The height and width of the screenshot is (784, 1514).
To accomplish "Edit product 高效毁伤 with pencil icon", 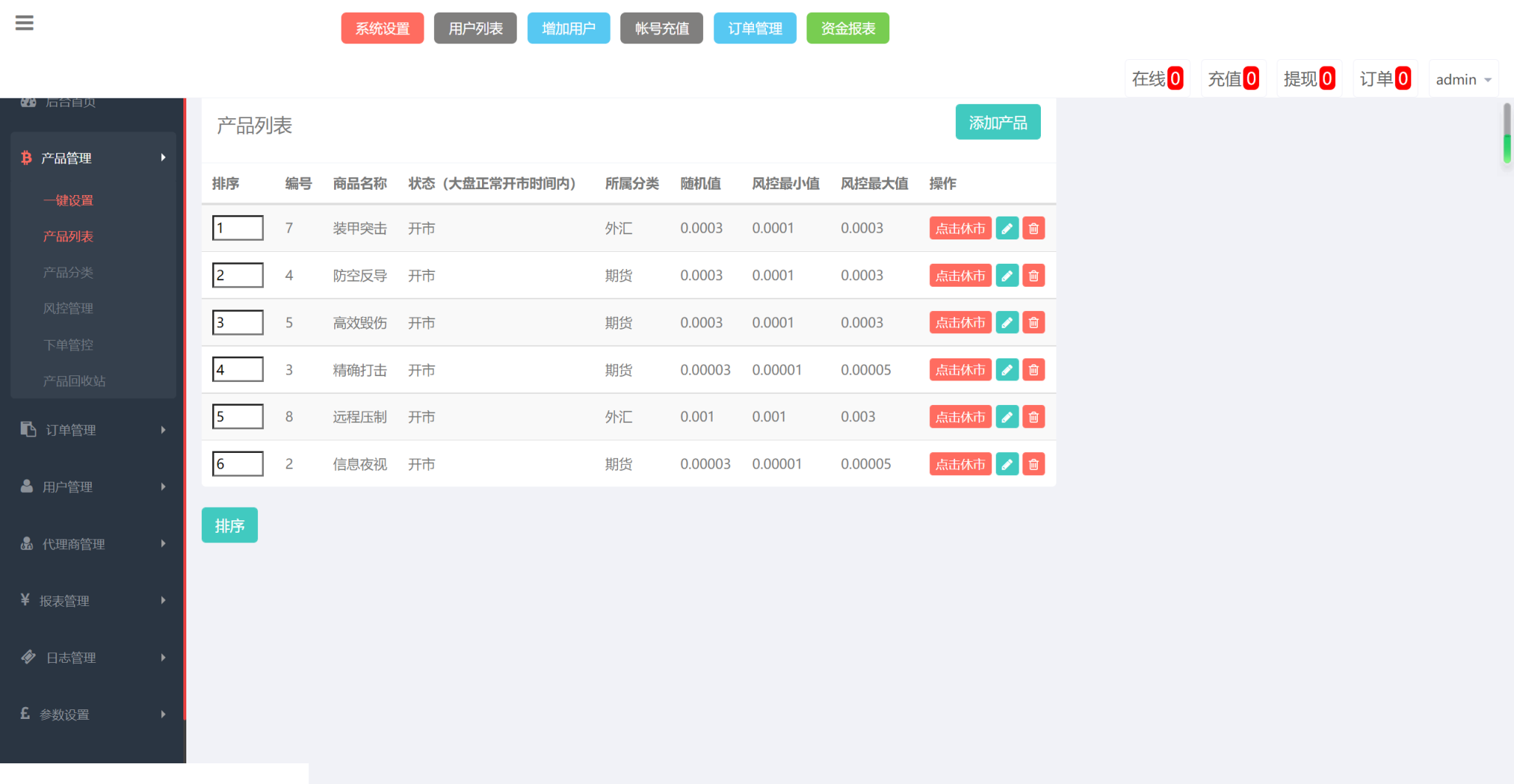I will click(x=1007, y=322).
